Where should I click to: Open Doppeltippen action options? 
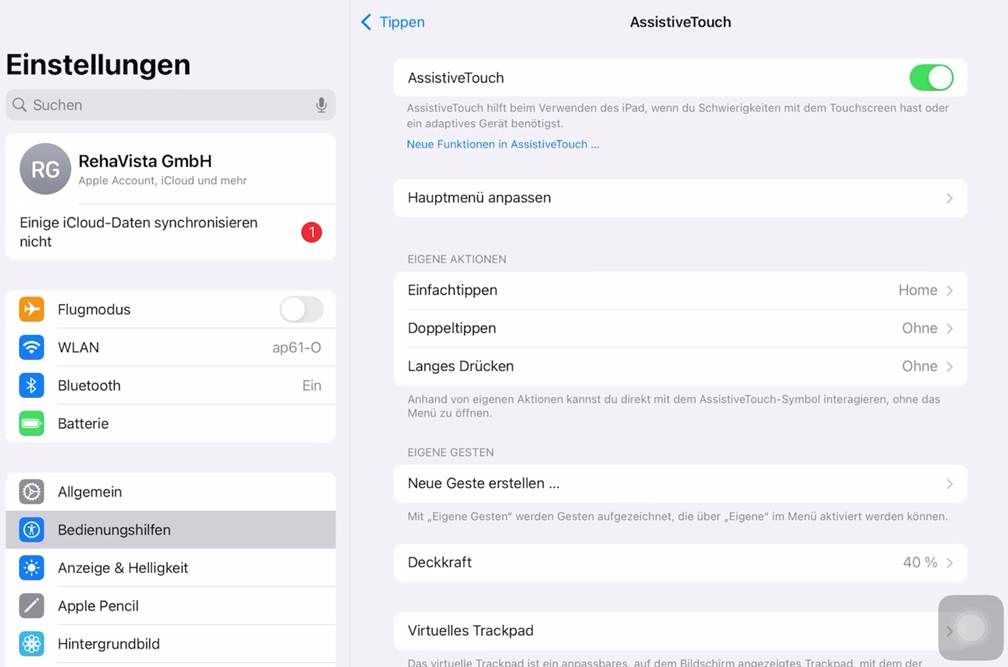[x=680, y=328]
